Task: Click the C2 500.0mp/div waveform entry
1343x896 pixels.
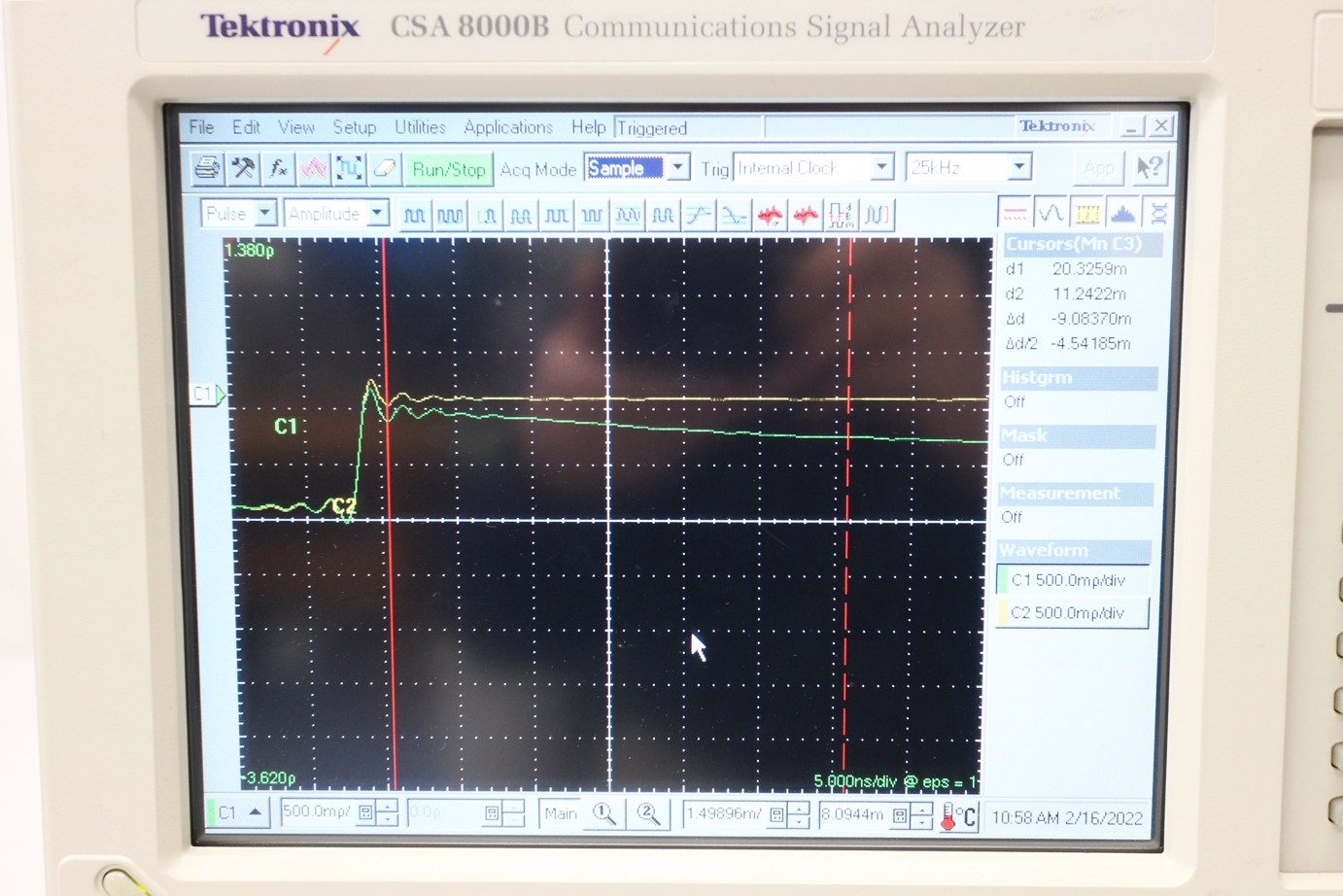Action: tap(1072, 613)
